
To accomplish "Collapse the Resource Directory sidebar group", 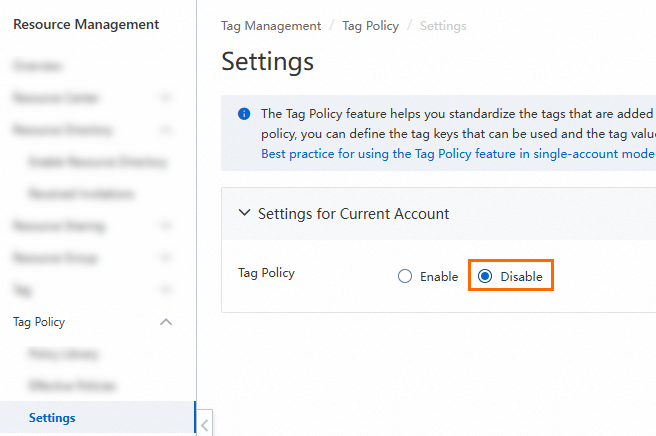I will coord(167,130).
